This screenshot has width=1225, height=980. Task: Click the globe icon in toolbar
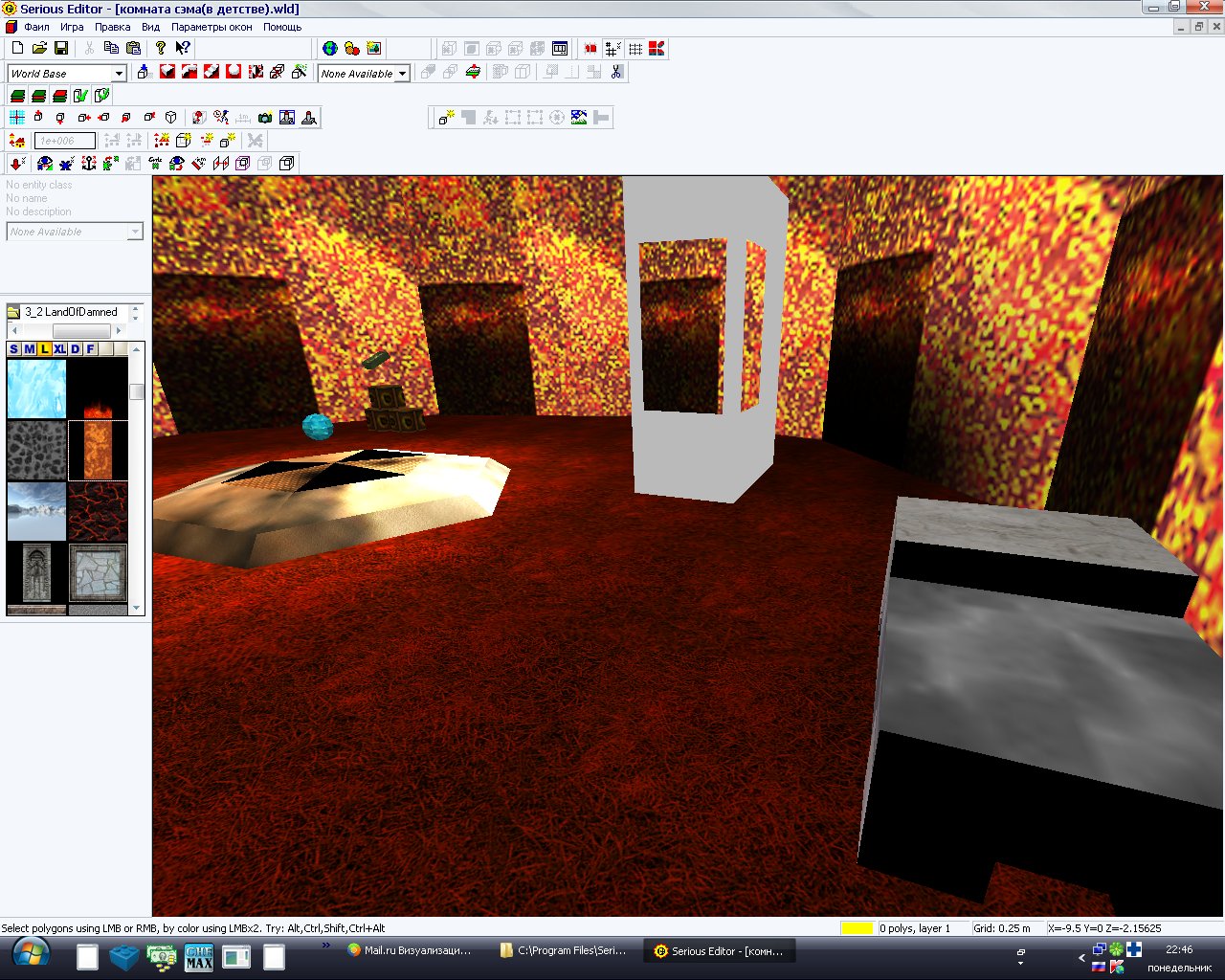330,48
